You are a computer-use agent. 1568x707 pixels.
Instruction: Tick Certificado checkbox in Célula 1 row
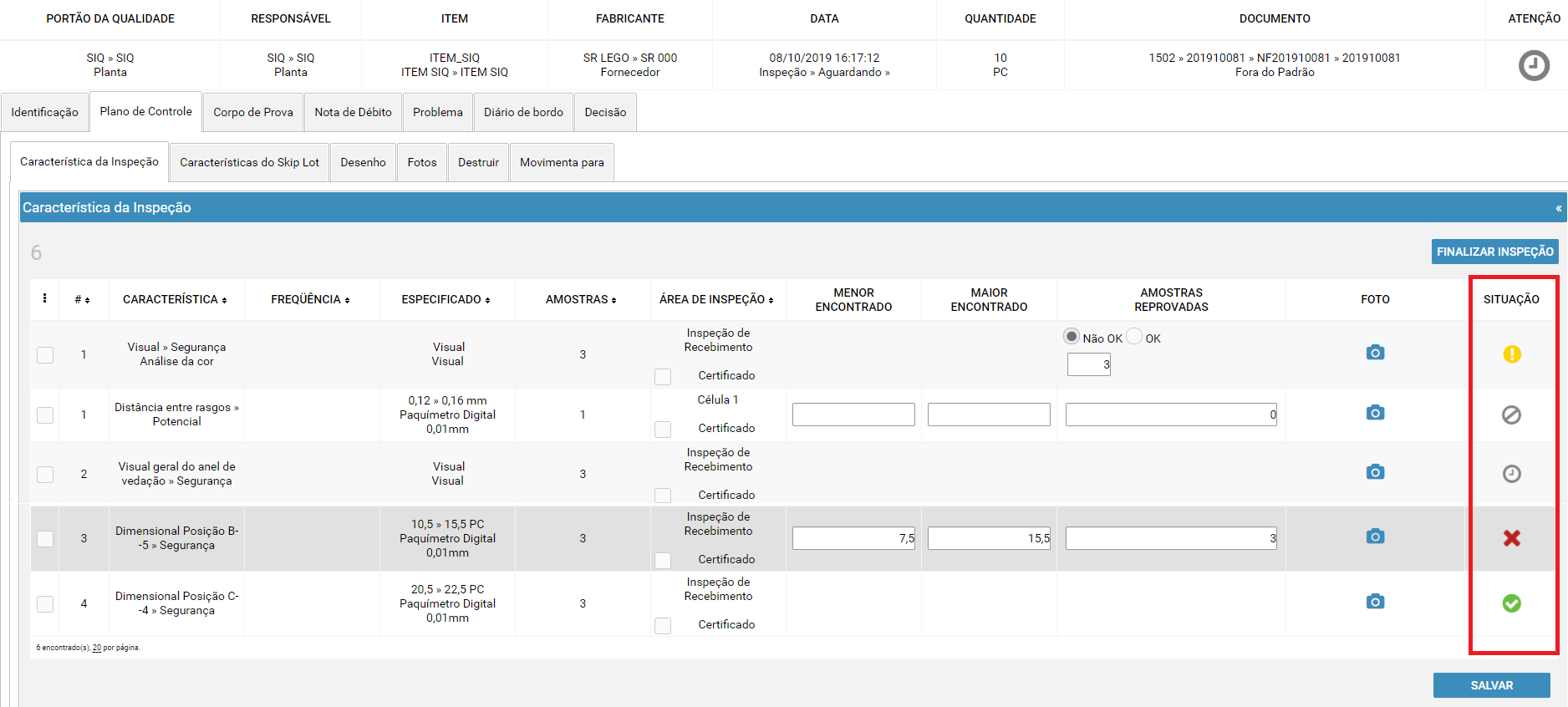(663, 430)
